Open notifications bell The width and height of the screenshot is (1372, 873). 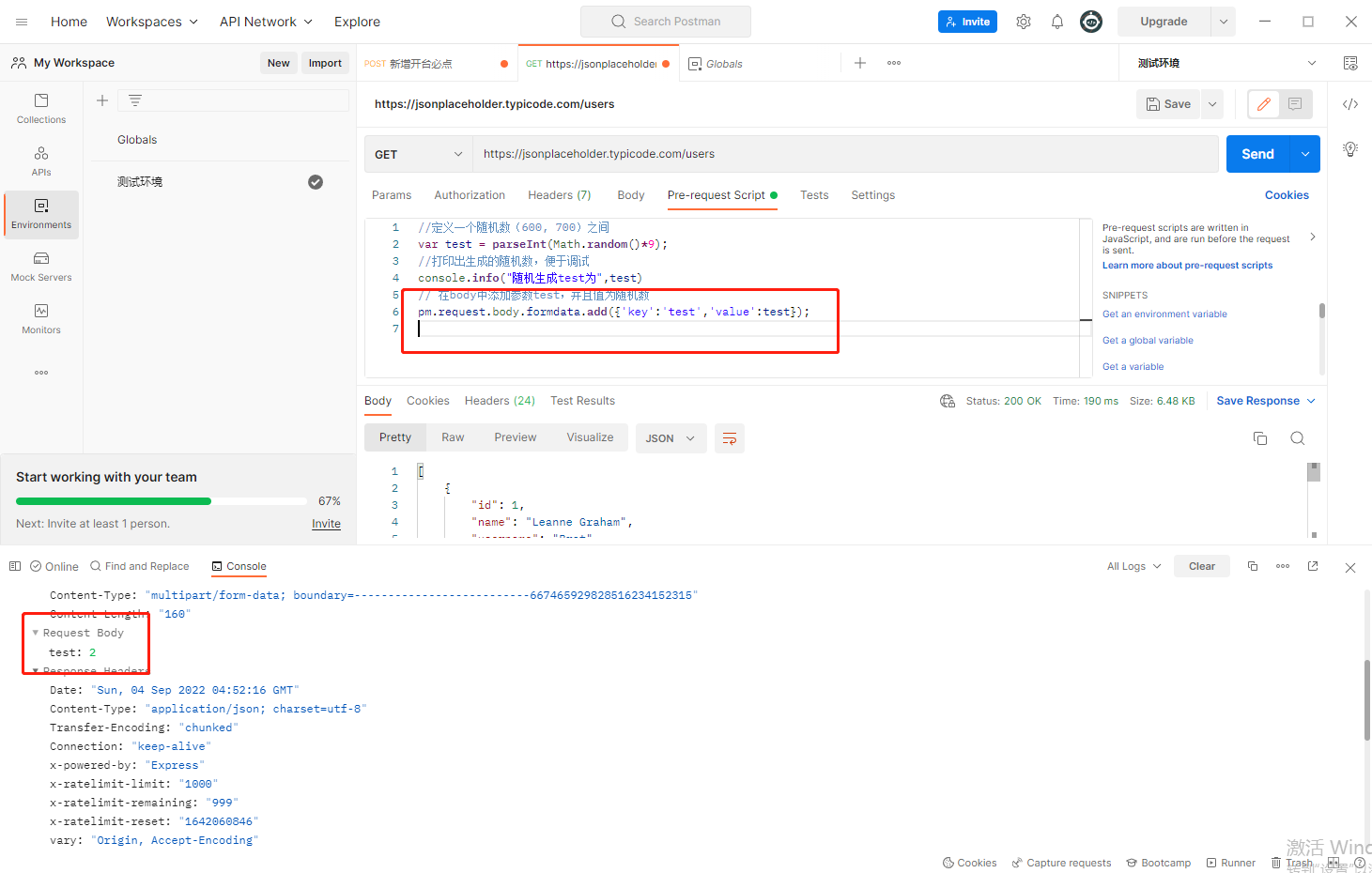tap(1057, 22)
